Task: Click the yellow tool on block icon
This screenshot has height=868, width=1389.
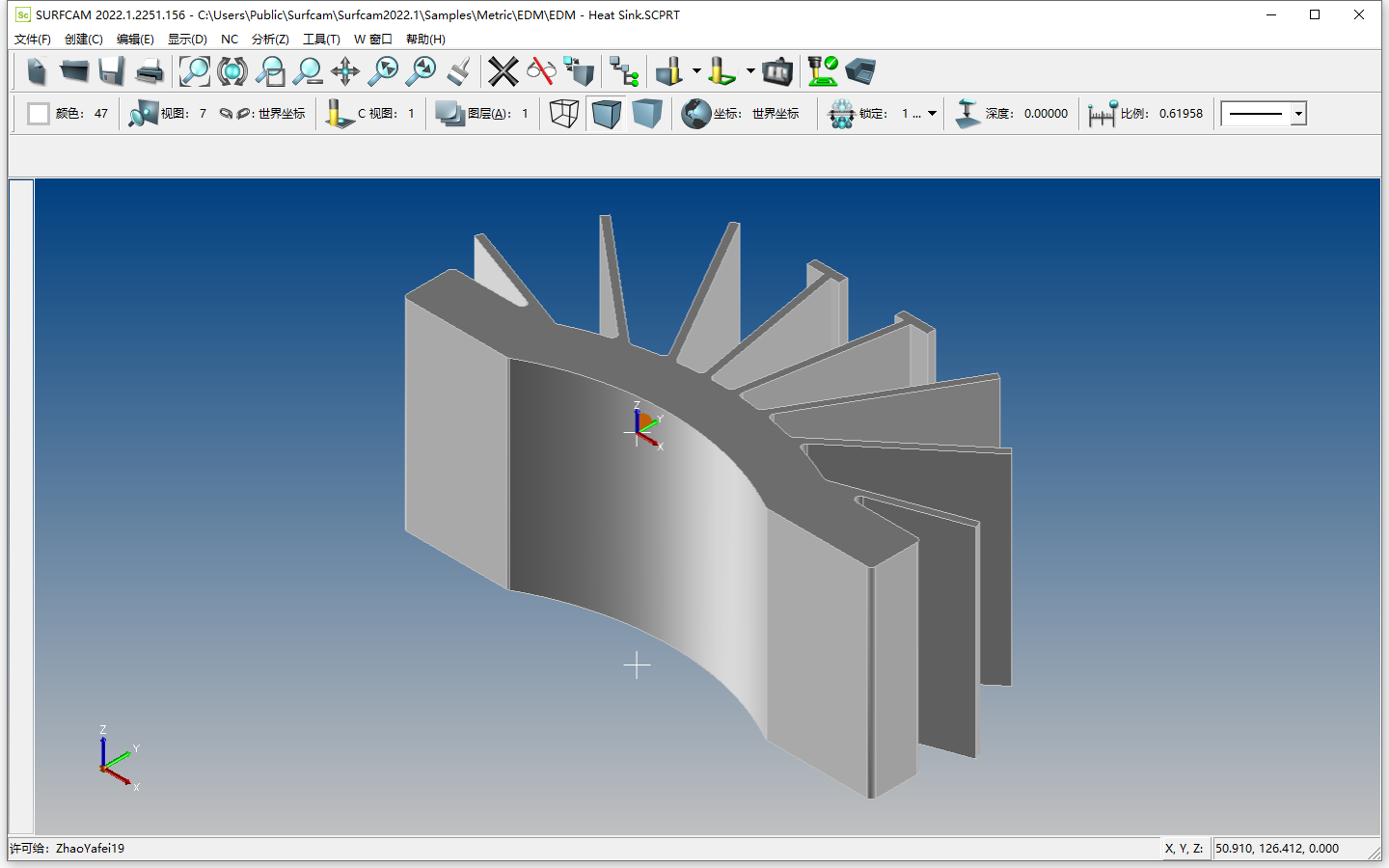Action: (x=669, y=71)
